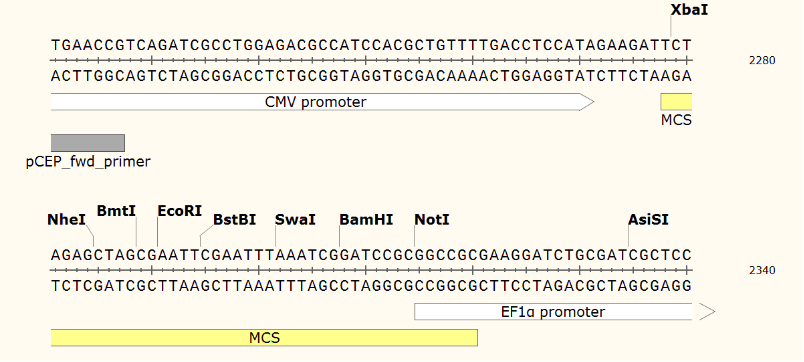
Task: Click the top strand sequence starting TGAACCGTCAG
Action: [371, 44]
